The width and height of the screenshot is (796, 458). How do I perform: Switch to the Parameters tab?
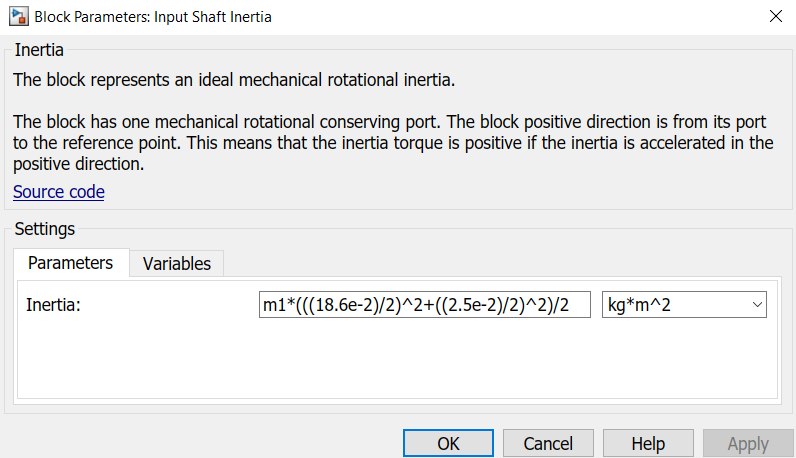[70, 263]
